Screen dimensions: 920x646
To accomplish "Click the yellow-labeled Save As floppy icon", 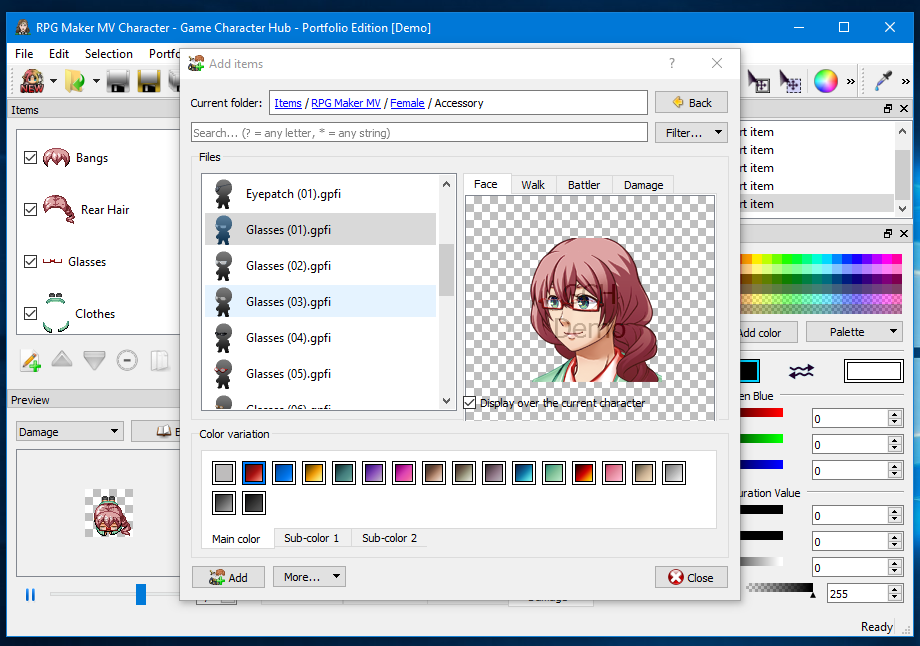I will [x=149, y=81].
